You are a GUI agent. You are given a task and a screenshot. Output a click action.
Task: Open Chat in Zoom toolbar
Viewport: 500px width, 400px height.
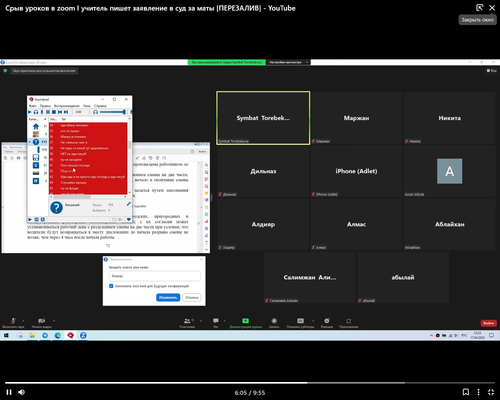pyautogui.click(x=216, y=322)
